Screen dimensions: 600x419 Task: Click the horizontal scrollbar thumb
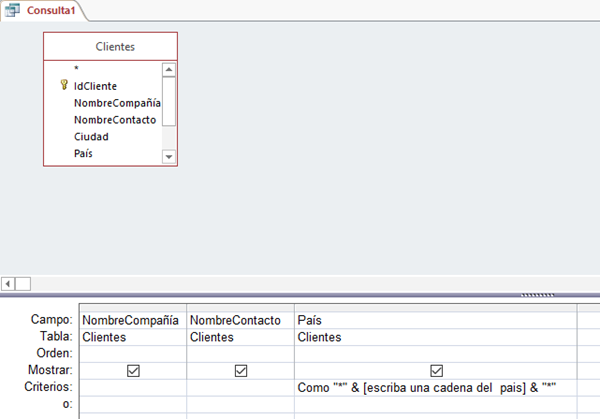tap(23, 284)
